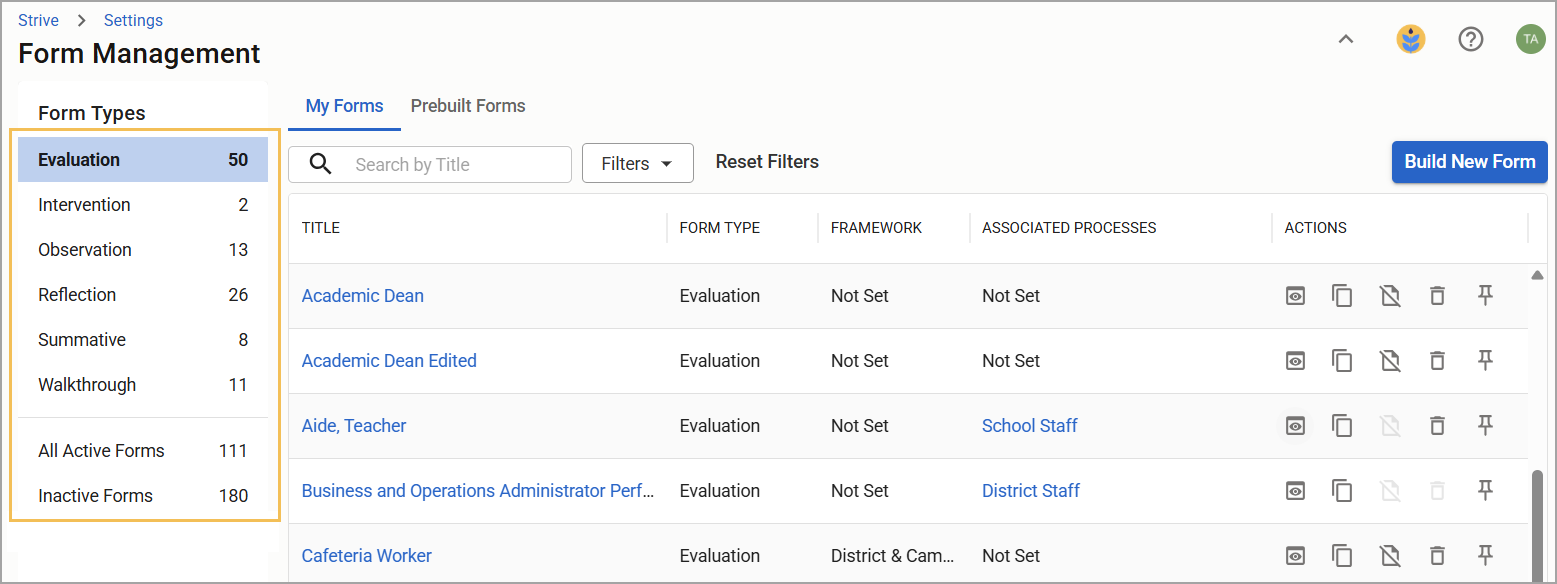1557x584 pixels.
Task: Delete the Aide, Teacher form
Action: (1437, 426)
